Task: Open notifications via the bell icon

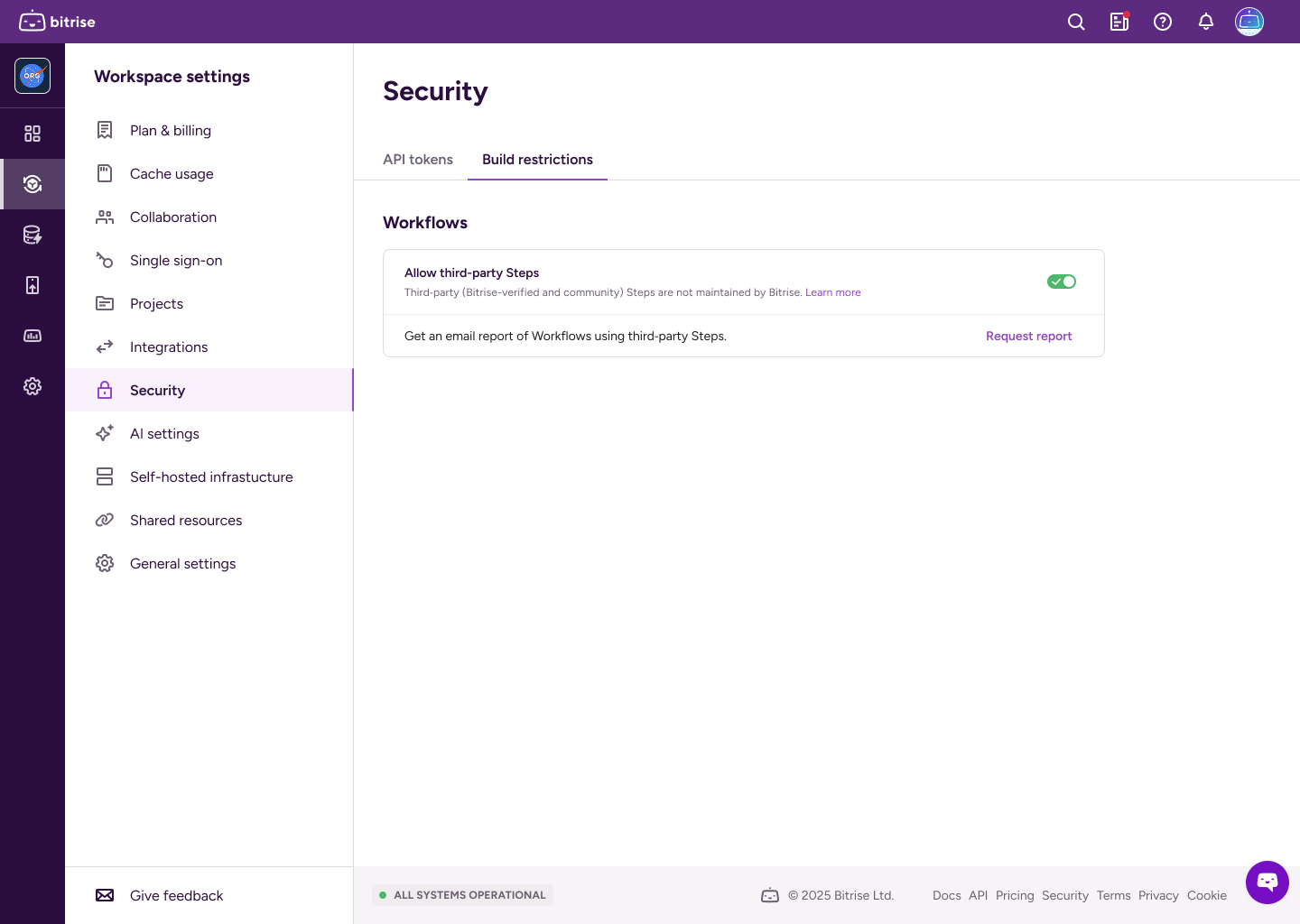Action: coord(1206,22)
